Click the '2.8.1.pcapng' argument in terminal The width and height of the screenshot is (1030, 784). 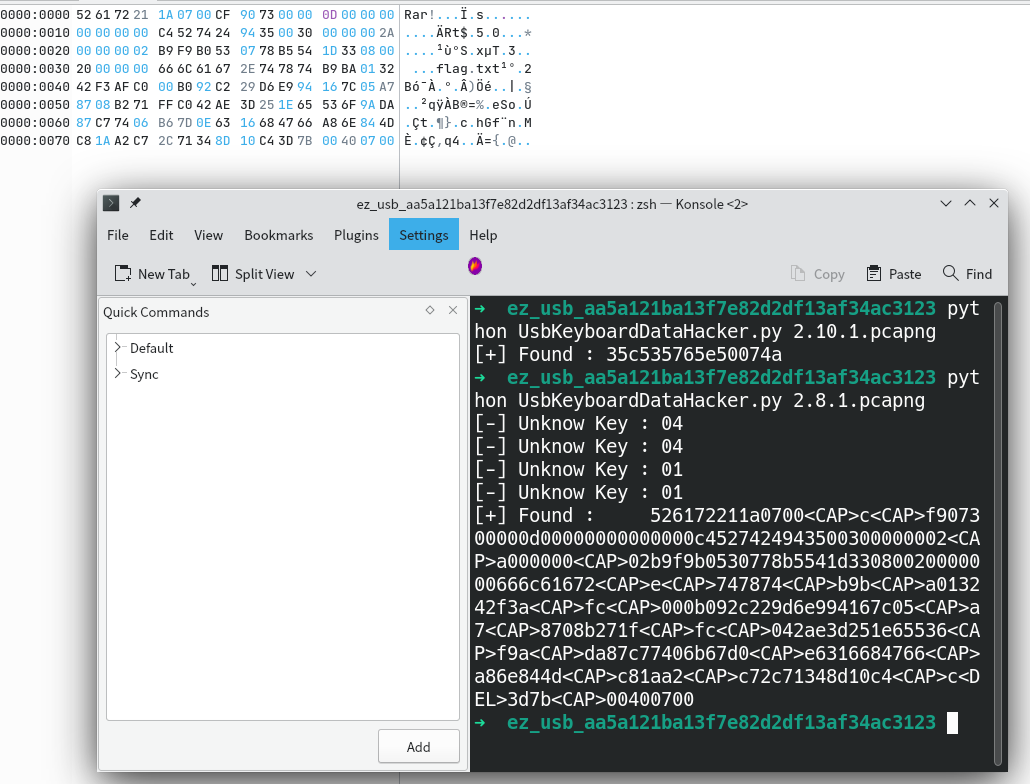859,401
